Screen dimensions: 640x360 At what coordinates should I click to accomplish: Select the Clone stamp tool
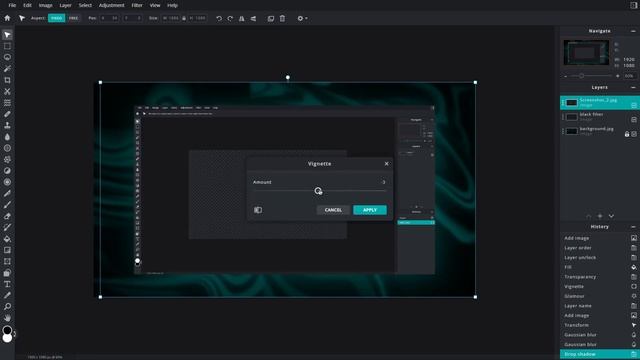pyautogui.click(x=7, y=125)
